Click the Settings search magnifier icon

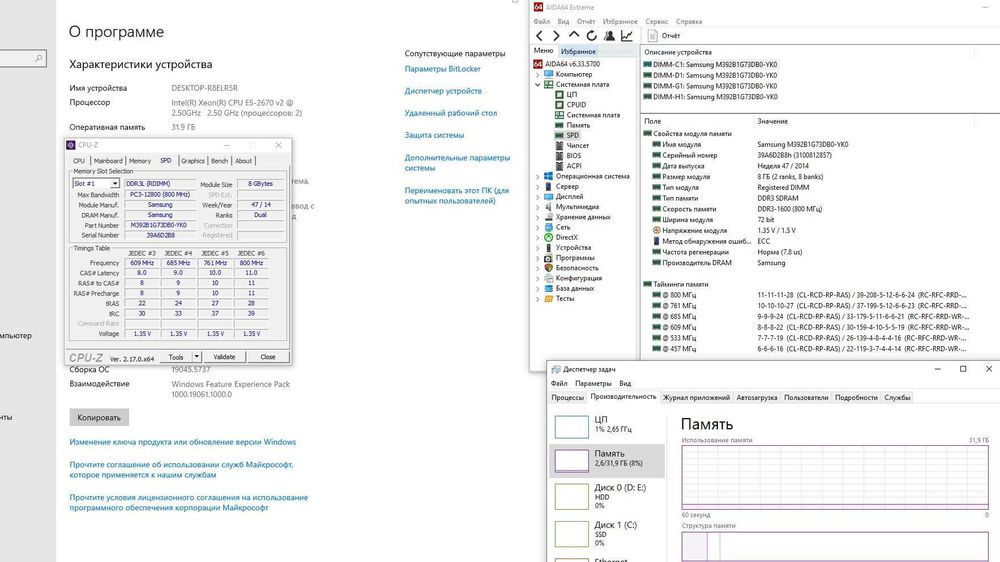pos(38,58)
